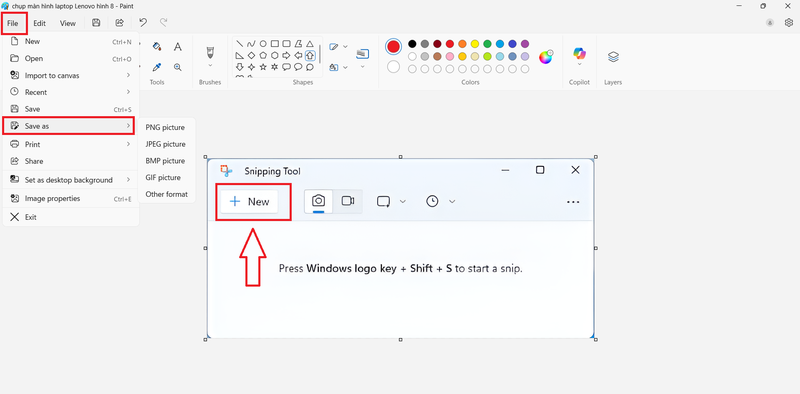Viewport: 800px width, 394px height.
Task: Pick the Rounded rectangle shape
Action: coord(287,44)
